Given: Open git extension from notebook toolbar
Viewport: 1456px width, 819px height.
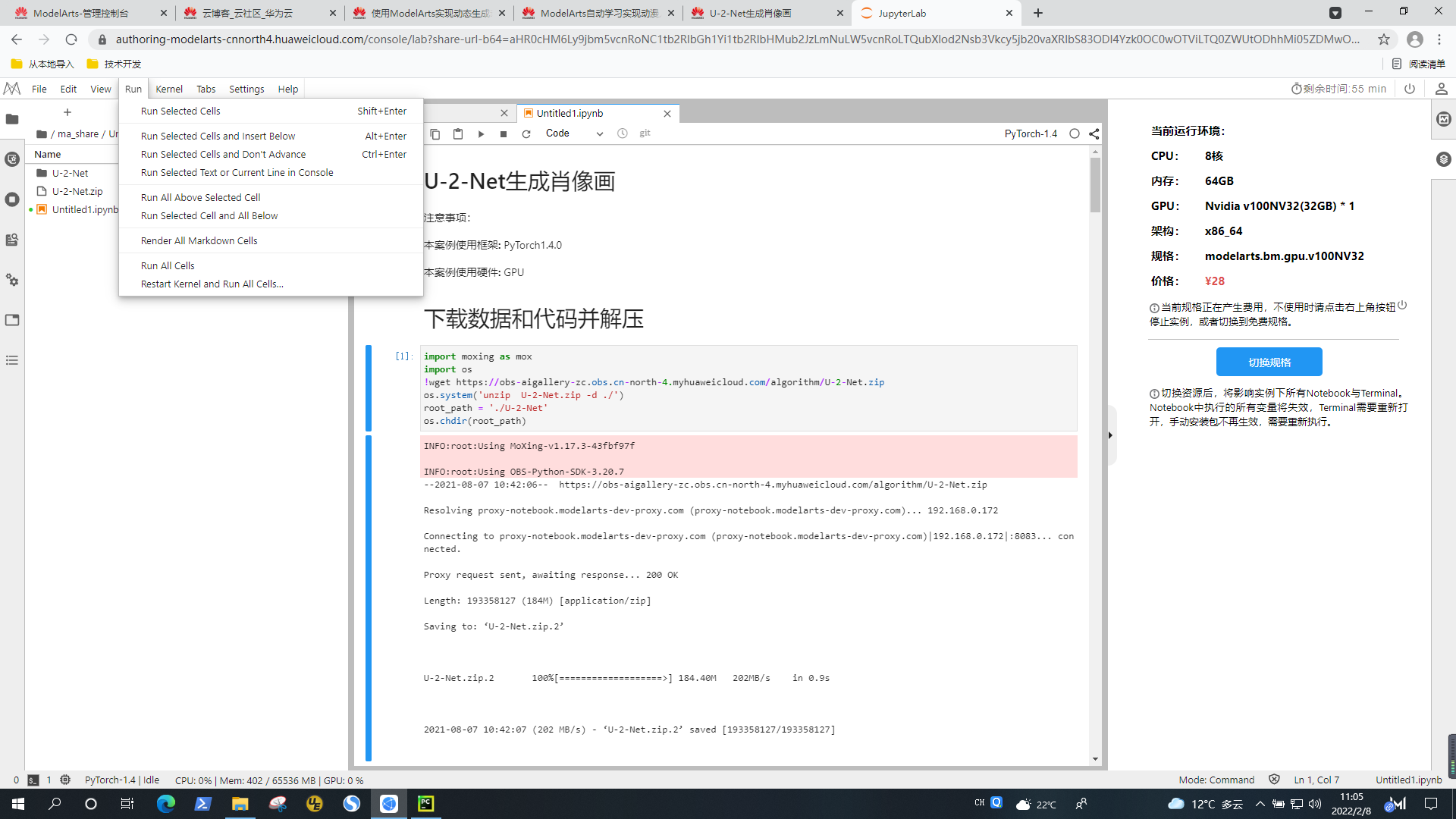Looking at the screenshot, I should pyautogui.click(x=645, y=133).
